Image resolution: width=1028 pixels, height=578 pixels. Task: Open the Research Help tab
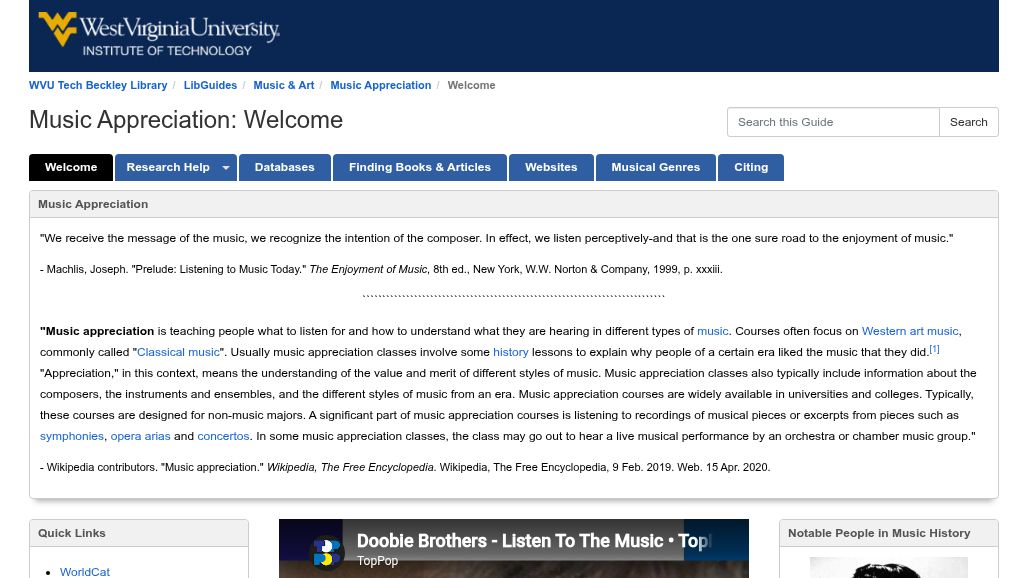coord(168,168)
